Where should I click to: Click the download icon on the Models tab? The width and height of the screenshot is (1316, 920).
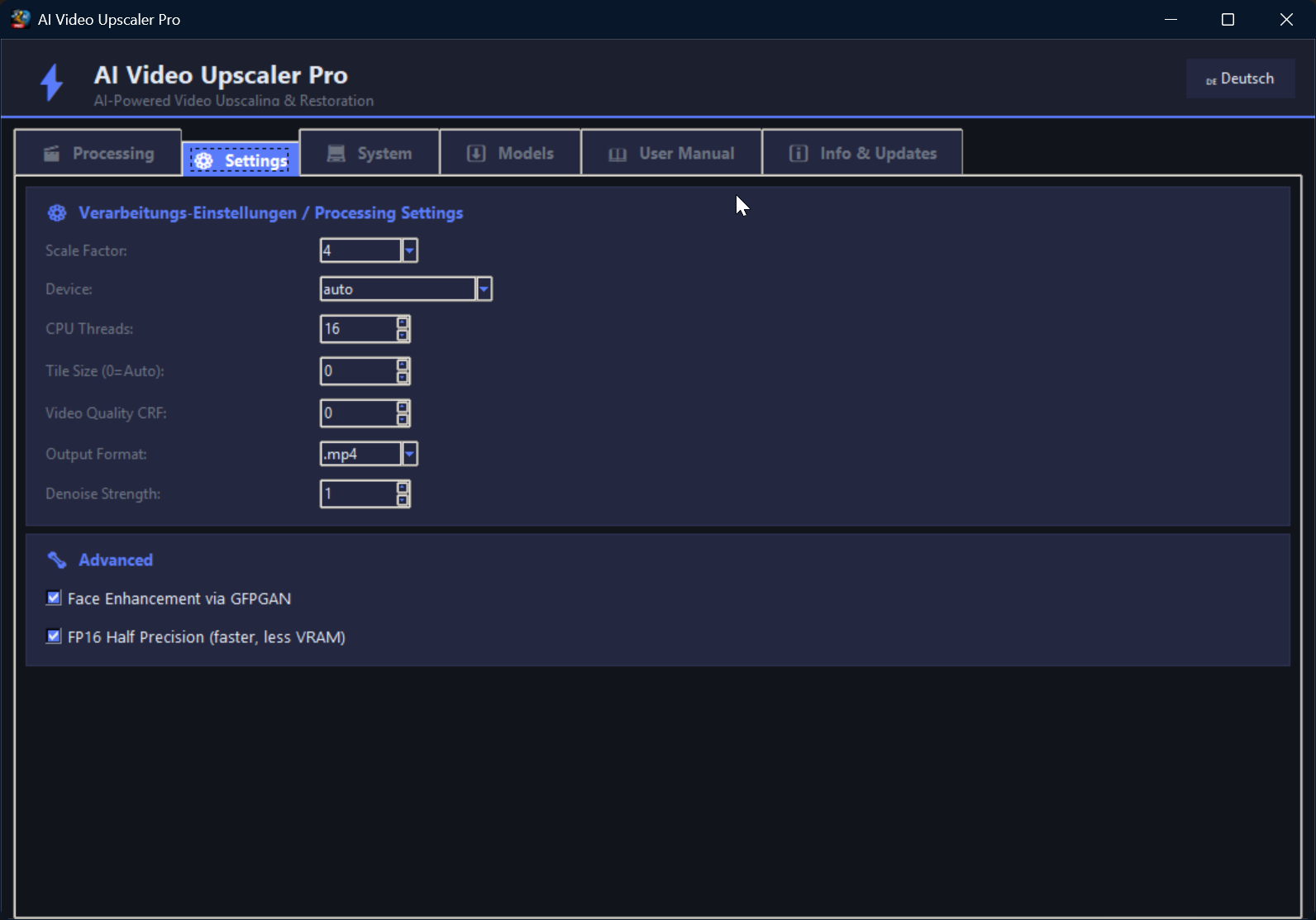tap(476, 153)
